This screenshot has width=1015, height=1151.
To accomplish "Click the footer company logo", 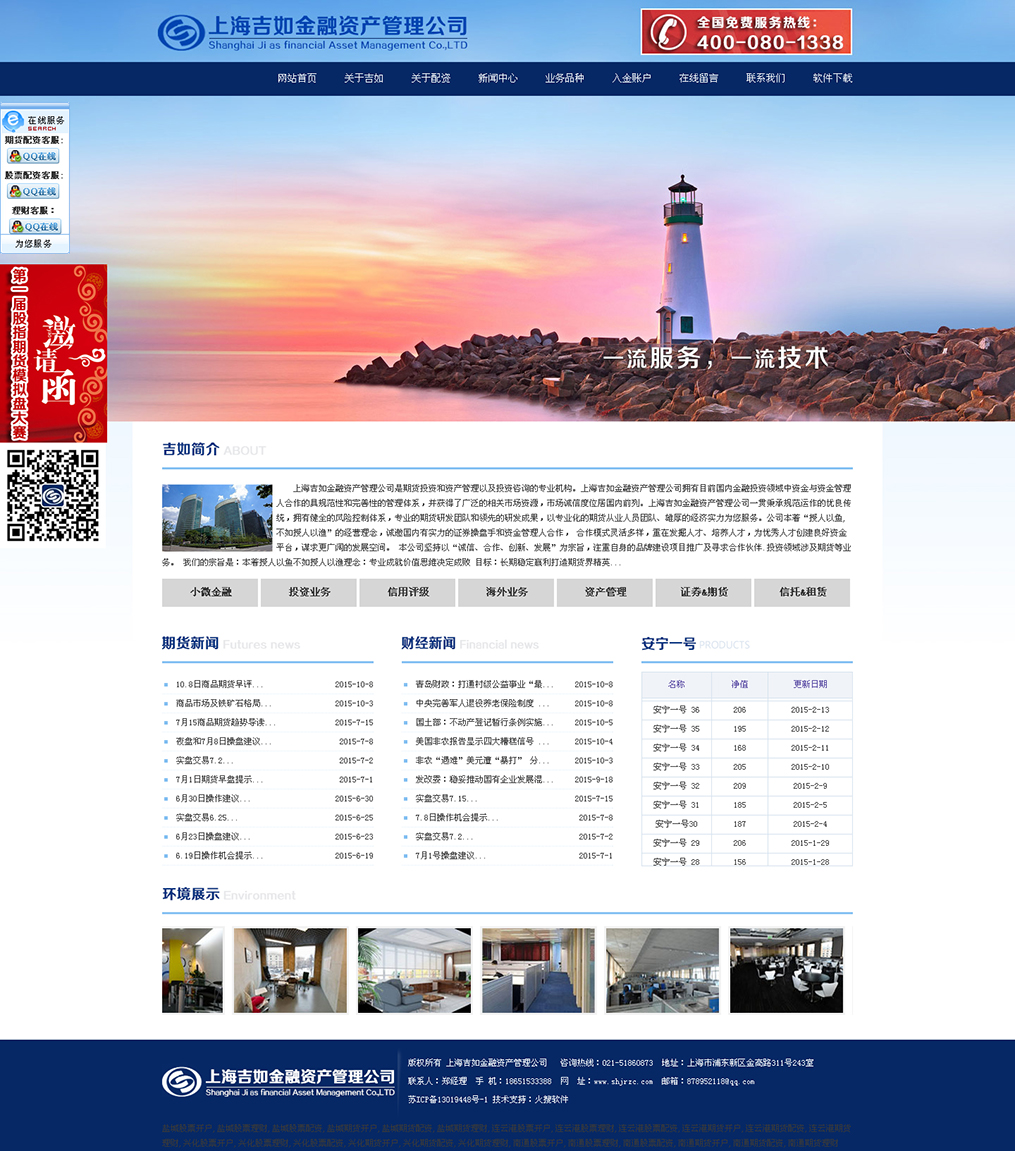I will click(278, 1082).
